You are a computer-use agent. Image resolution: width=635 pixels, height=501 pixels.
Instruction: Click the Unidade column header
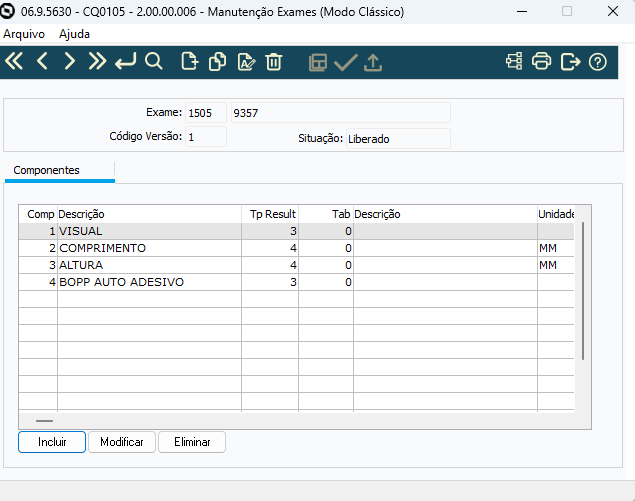tap(556, 214)
